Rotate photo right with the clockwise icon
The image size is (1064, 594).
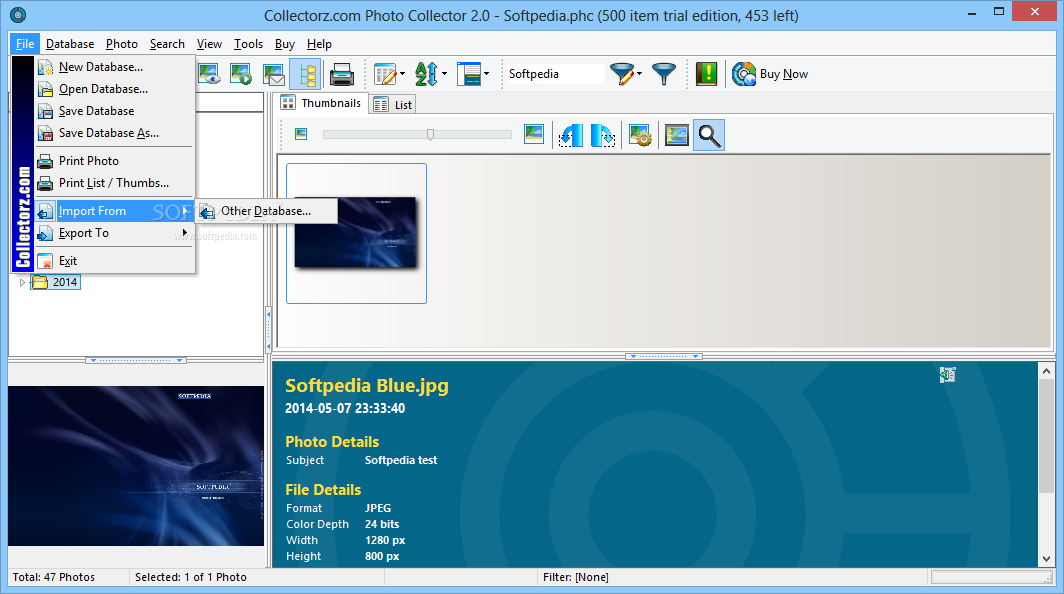[603, 135]
